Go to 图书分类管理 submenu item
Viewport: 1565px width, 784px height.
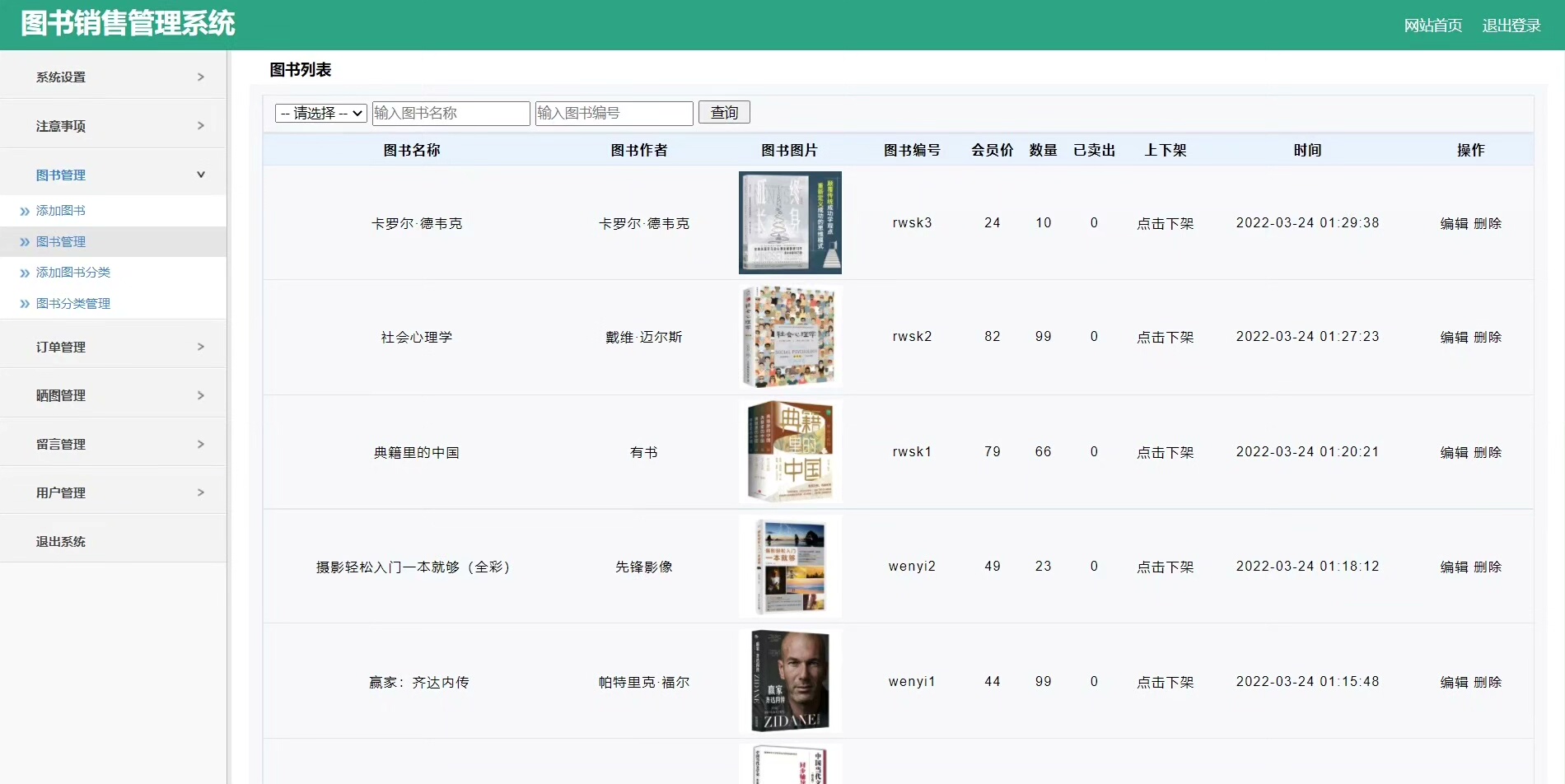point(72,304)
